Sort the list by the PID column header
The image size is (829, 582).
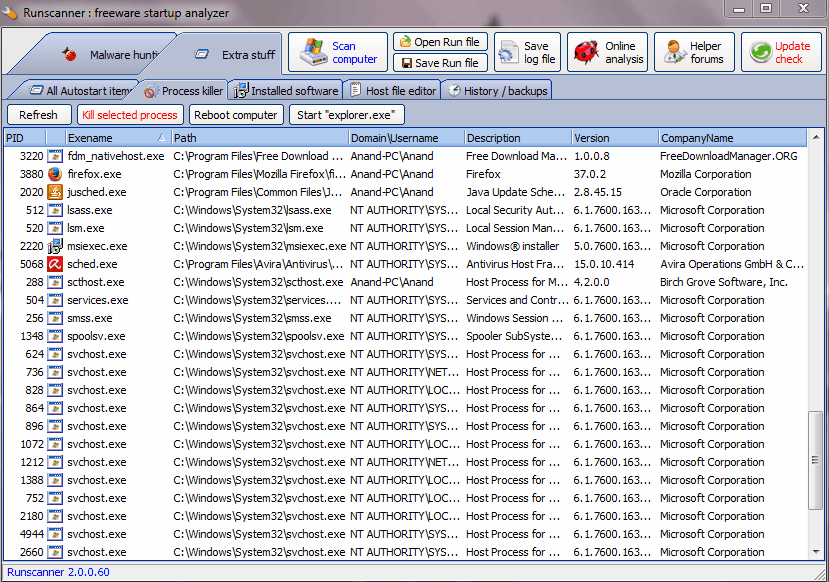(x=25, y=138)
